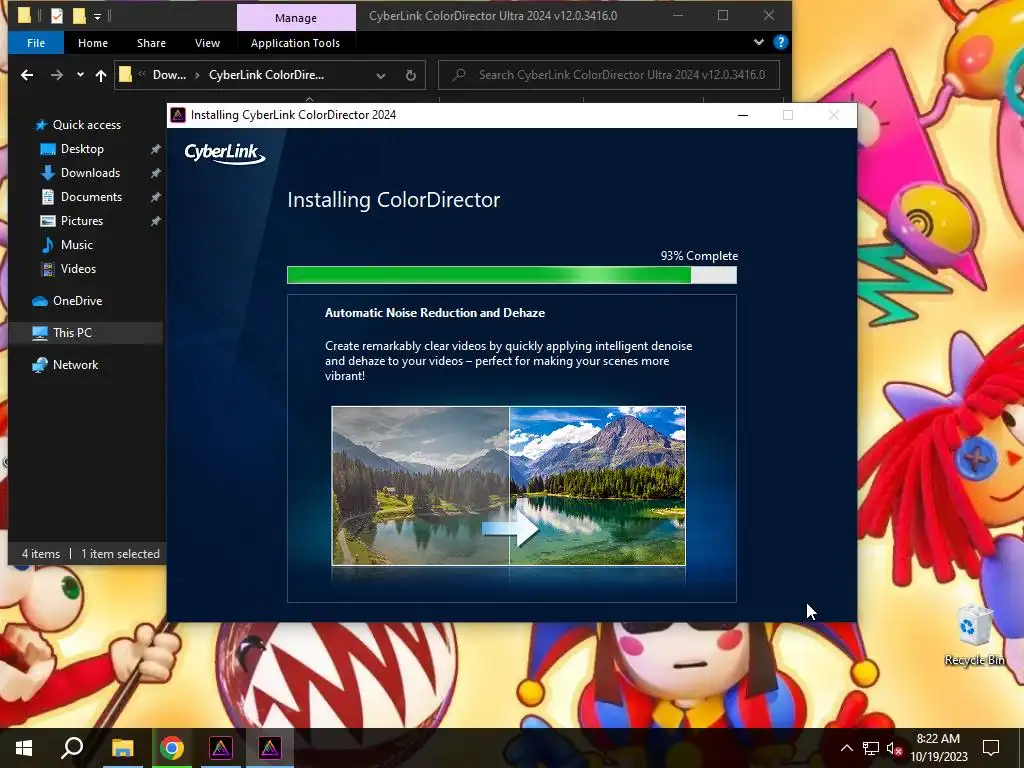This screenshot has width=1024, height=768.
Task: Open the recent locations dropdown arrow
Action: pyautogui.click(x=80, y=75)
